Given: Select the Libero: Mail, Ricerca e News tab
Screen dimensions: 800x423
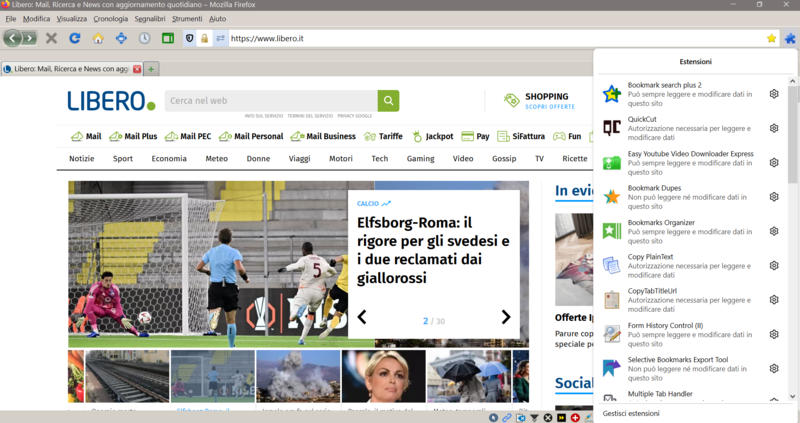Looking at the screenshot, I should [x=71, y=69].
